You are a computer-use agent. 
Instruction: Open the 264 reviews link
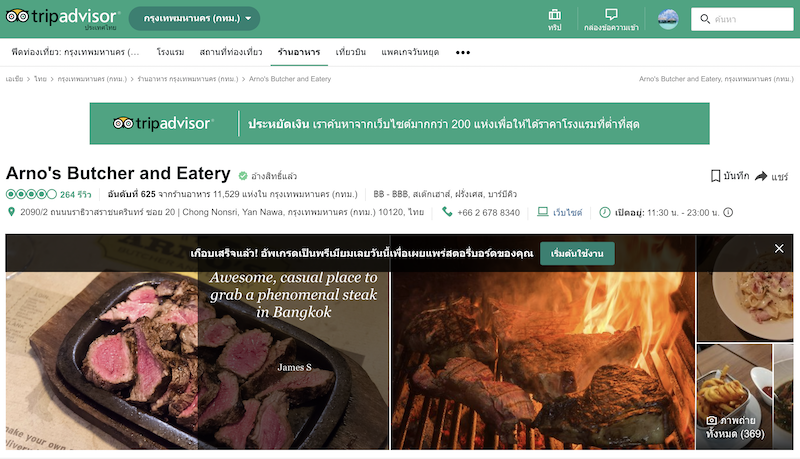pos(76,194)
